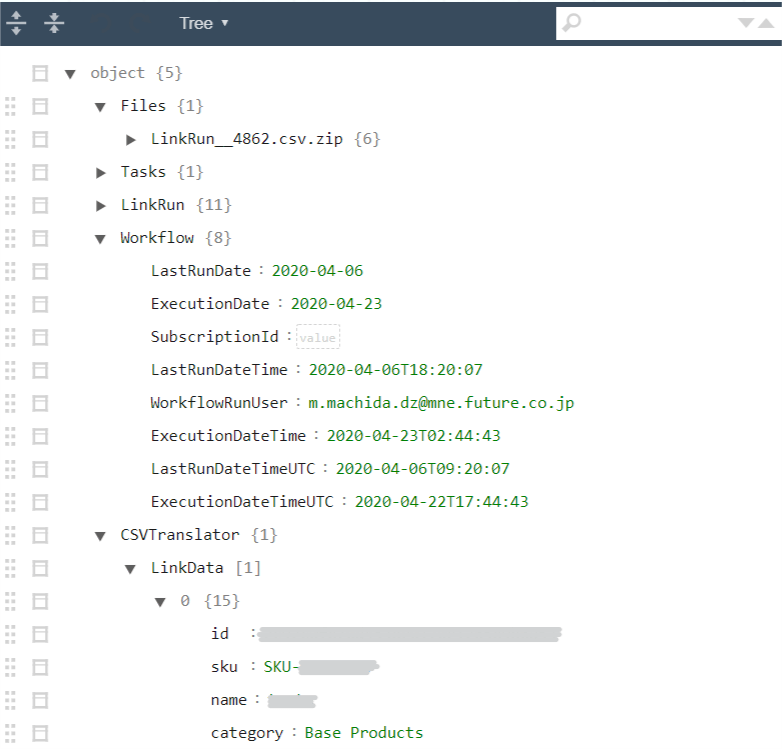Open action menu for LastRunDateTime row

pyautogui.click(x=40, y=371)
